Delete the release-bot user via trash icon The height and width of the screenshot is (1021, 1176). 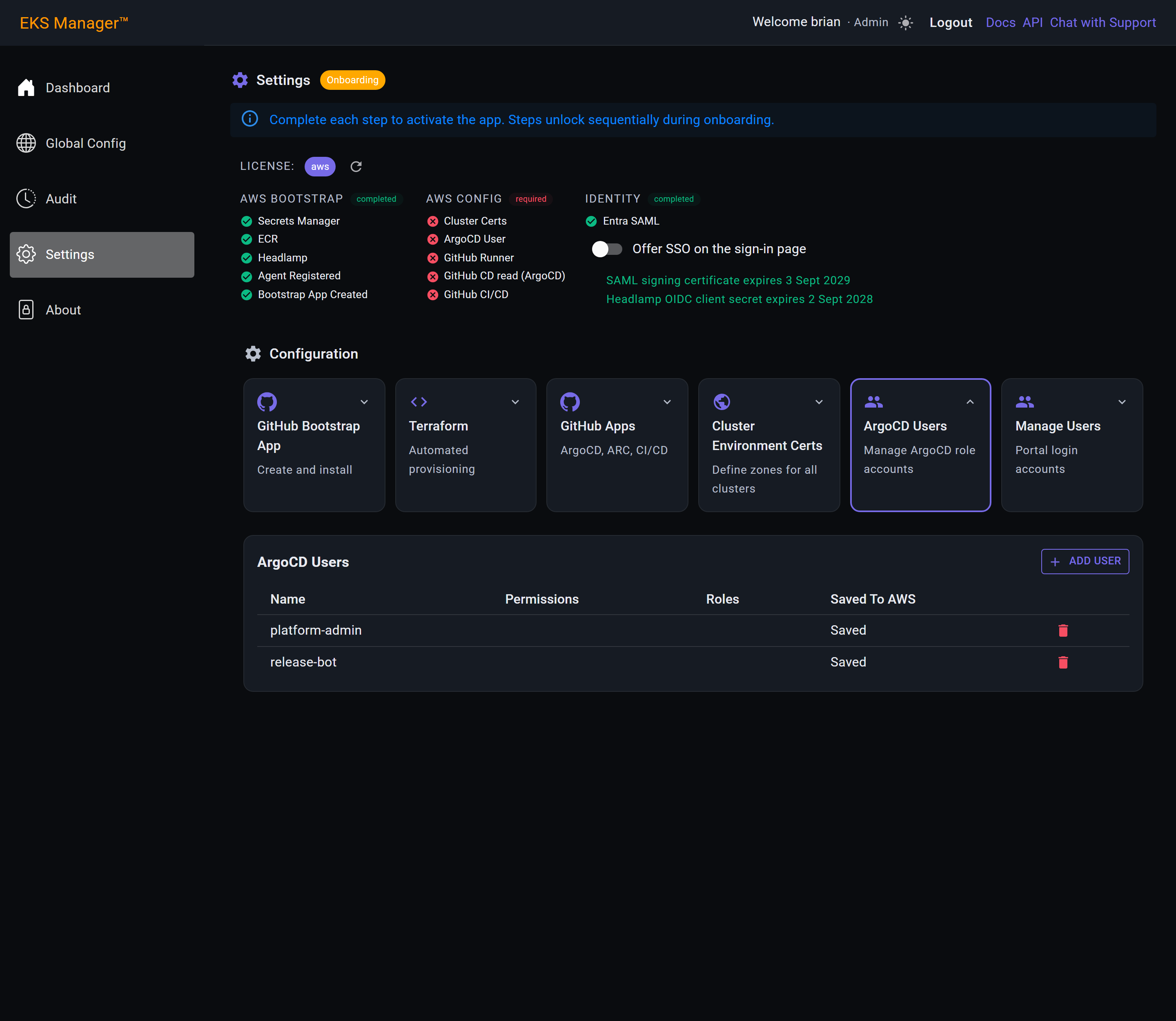(x=1063, y=662)
